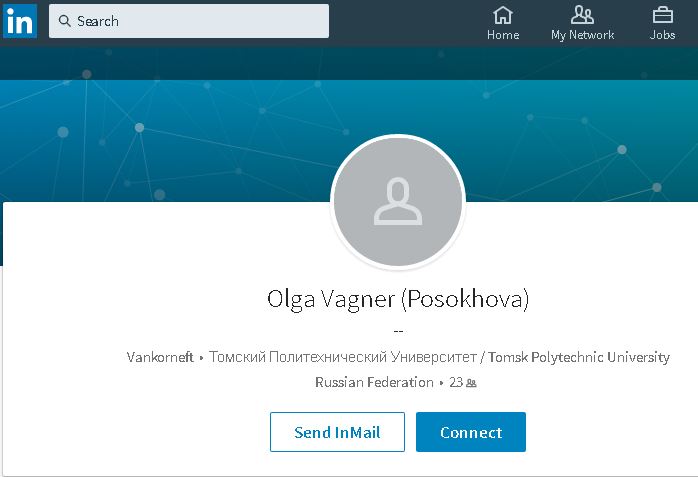Click the name Olga Vagner (Posokhova)
This screenshot has width=698, height=477.
398,298
